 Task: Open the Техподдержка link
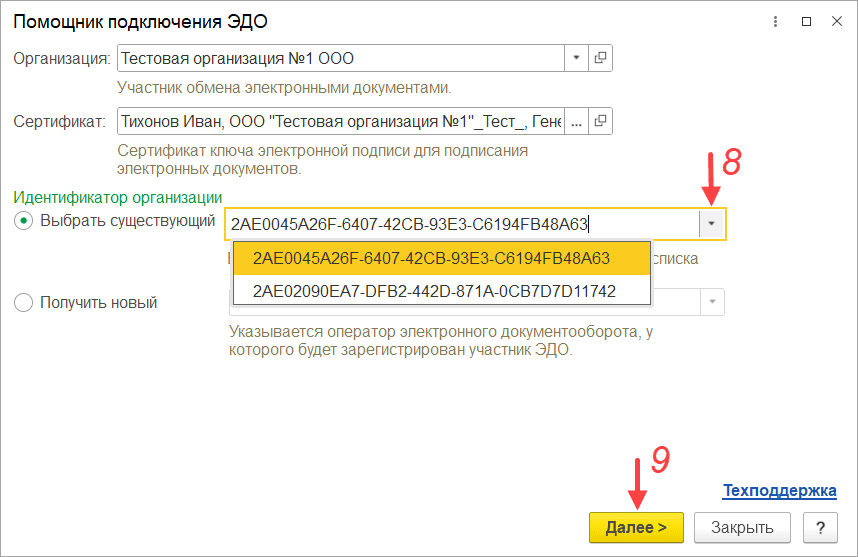point(779,491)
